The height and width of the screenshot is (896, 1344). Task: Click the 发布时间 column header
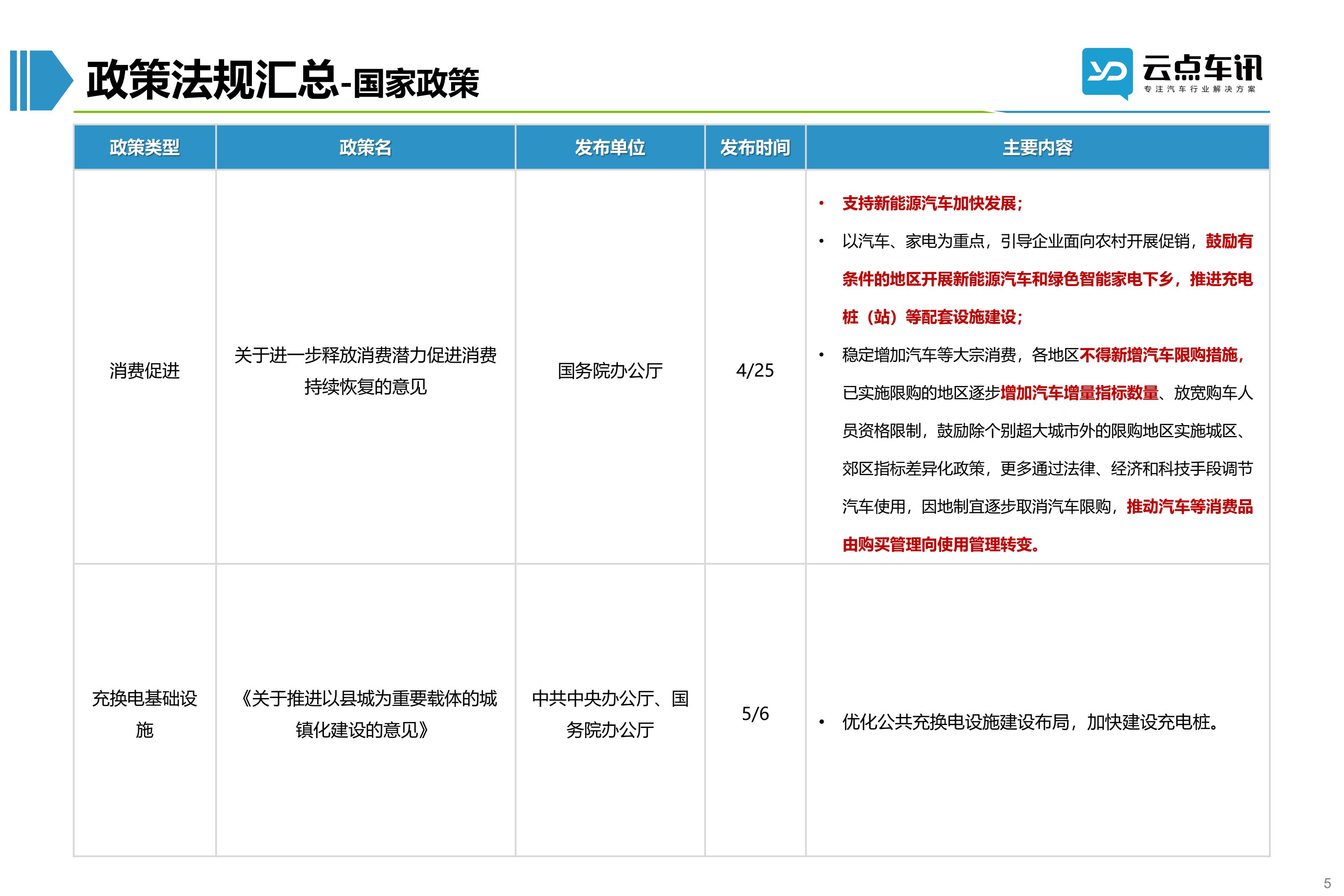(755, 147)
